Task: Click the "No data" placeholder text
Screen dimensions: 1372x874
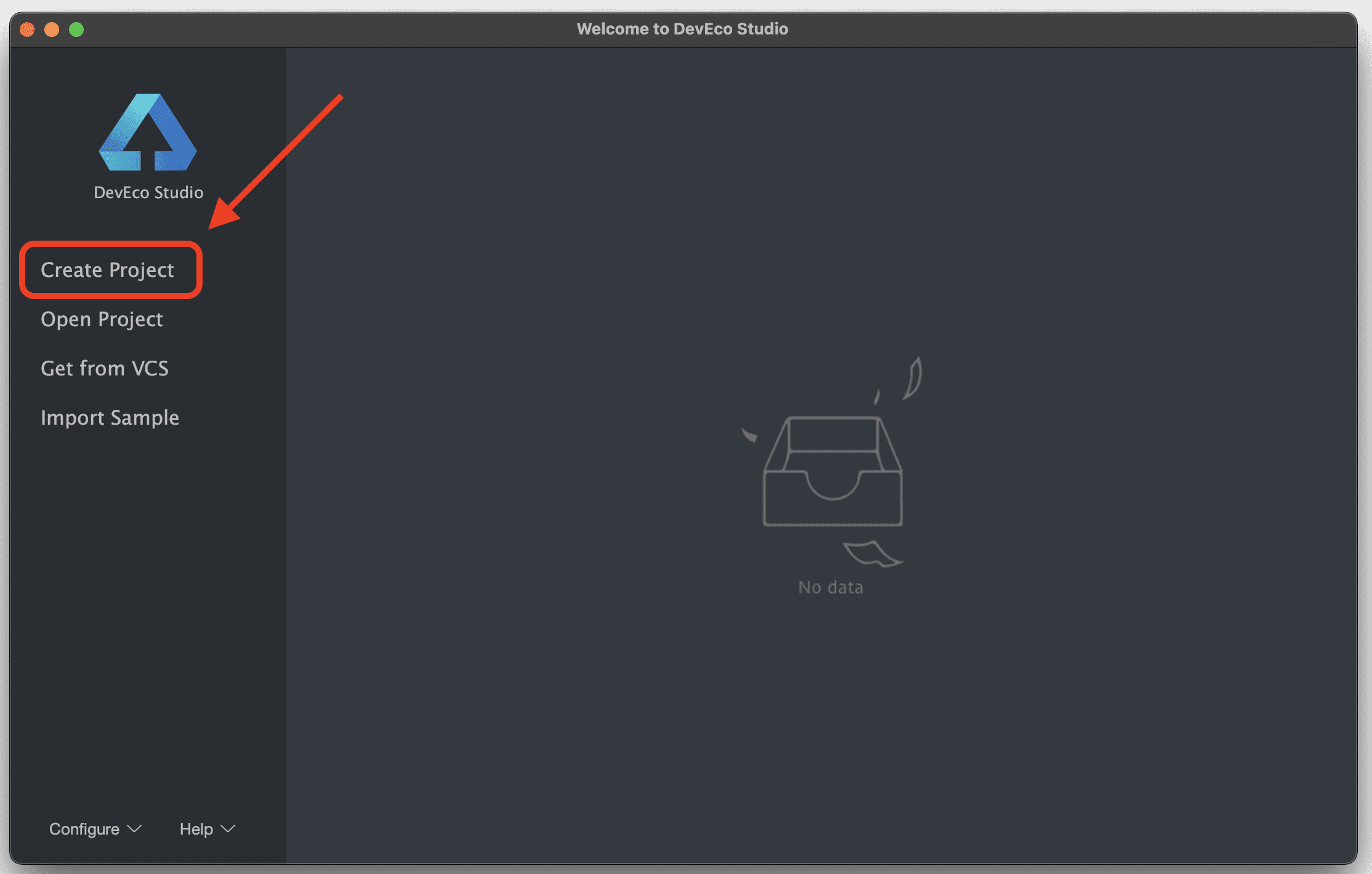Action: click(830, 587)
